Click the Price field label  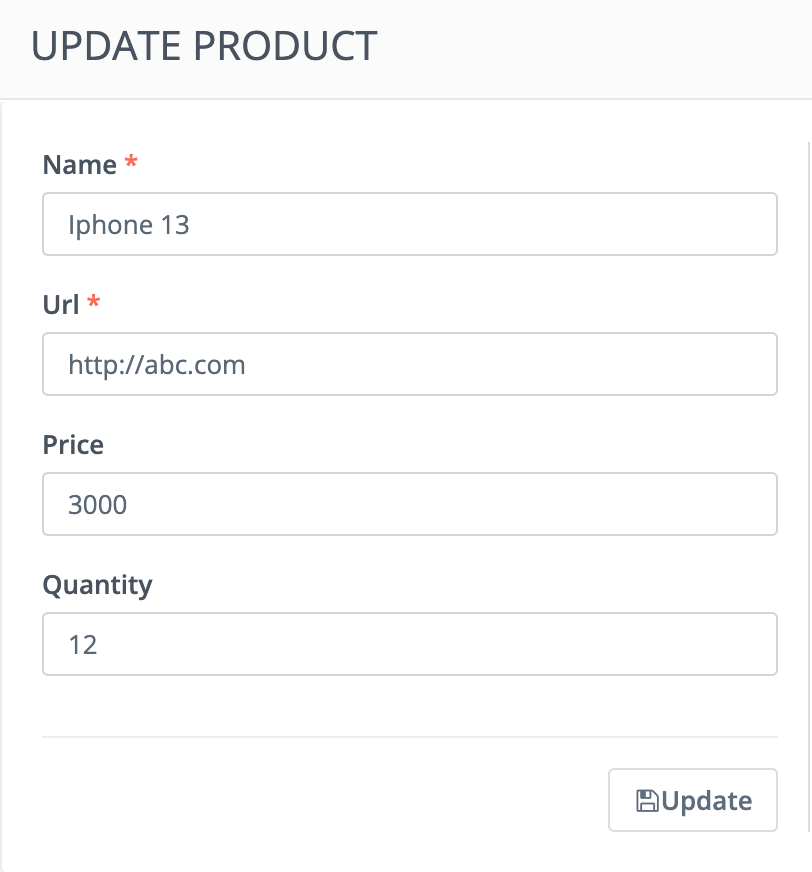[73, 444]
